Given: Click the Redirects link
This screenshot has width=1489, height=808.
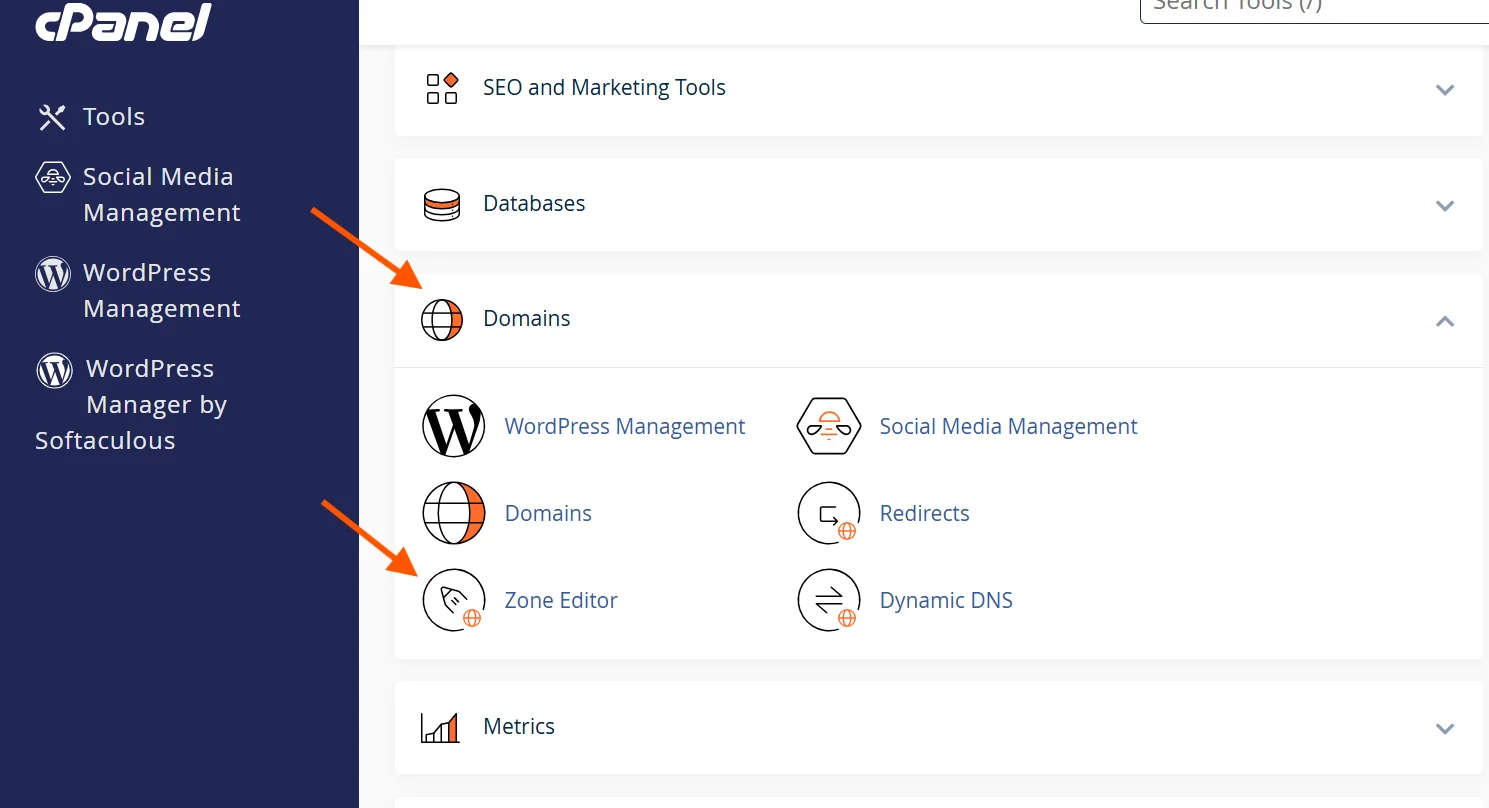Looking at the screenshot, I should coord(923,513).
